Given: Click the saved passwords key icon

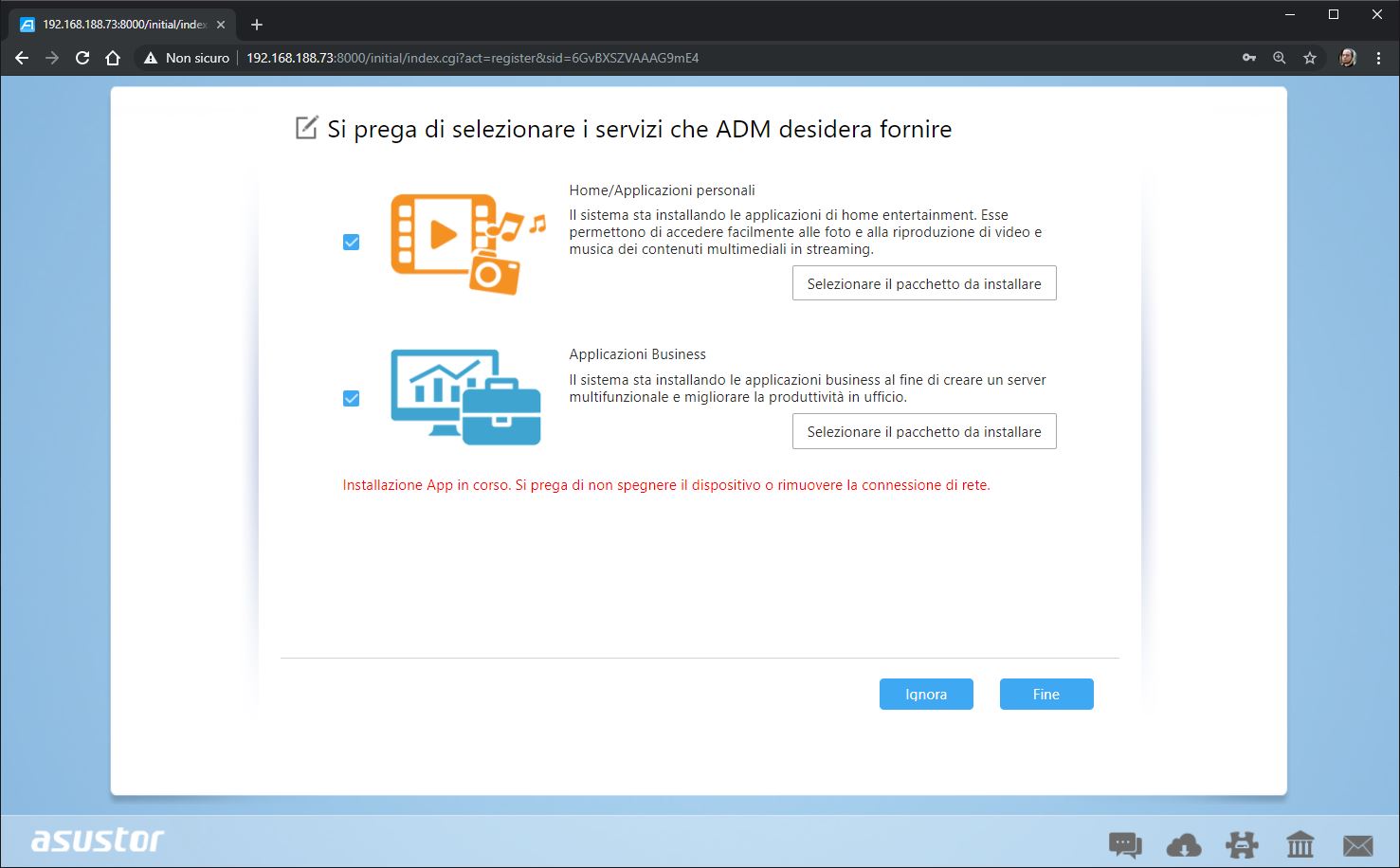Looking at the screenshot, I should [x=1249, y=58].
